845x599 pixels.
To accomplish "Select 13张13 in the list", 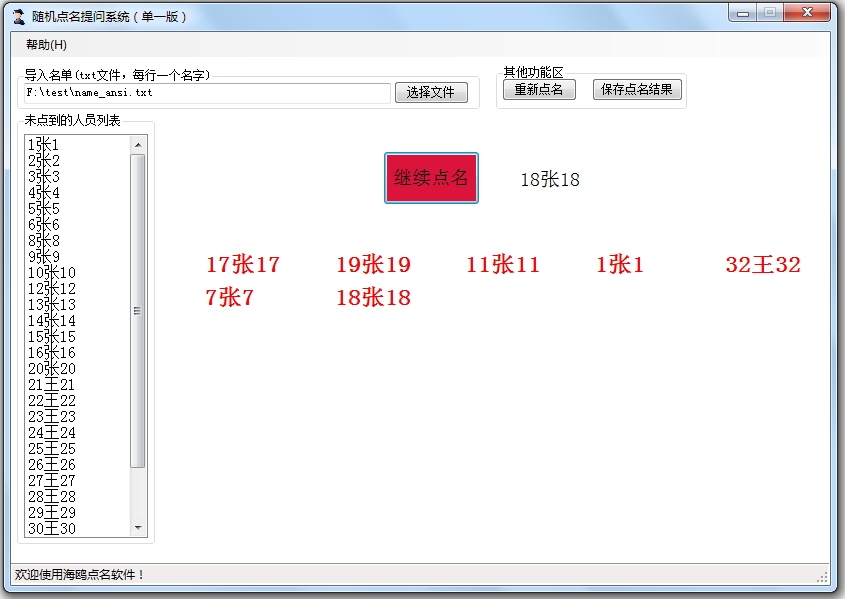I will click(78, 304).
